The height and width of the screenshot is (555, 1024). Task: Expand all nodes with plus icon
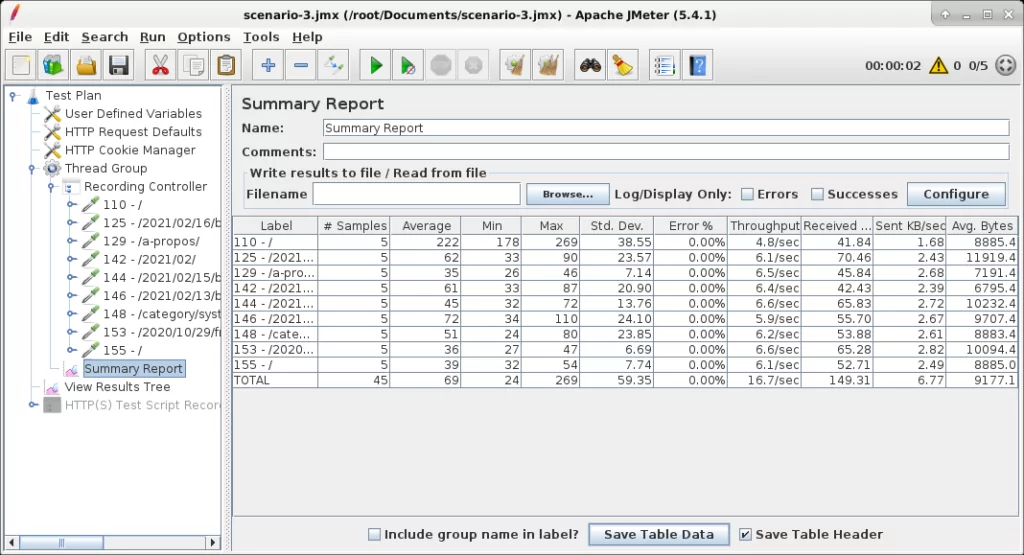point(268,65)
